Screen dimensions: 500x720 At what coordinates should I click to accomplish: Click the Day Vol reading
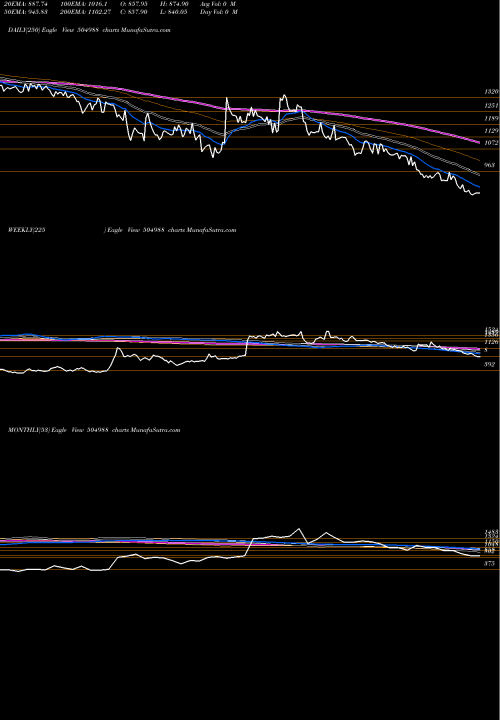pos(219,12)
